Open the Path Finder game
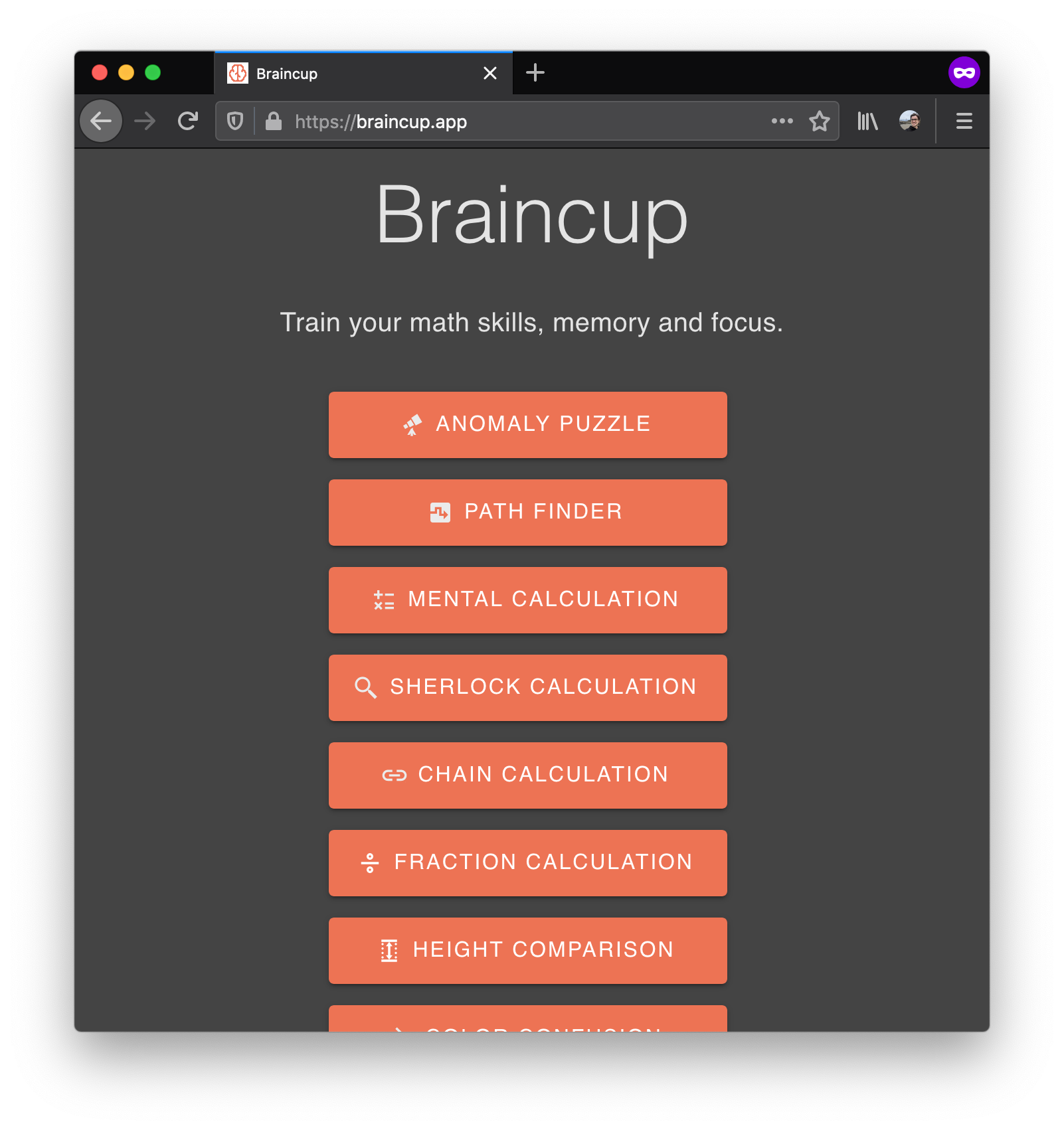 tap(528, 513)
